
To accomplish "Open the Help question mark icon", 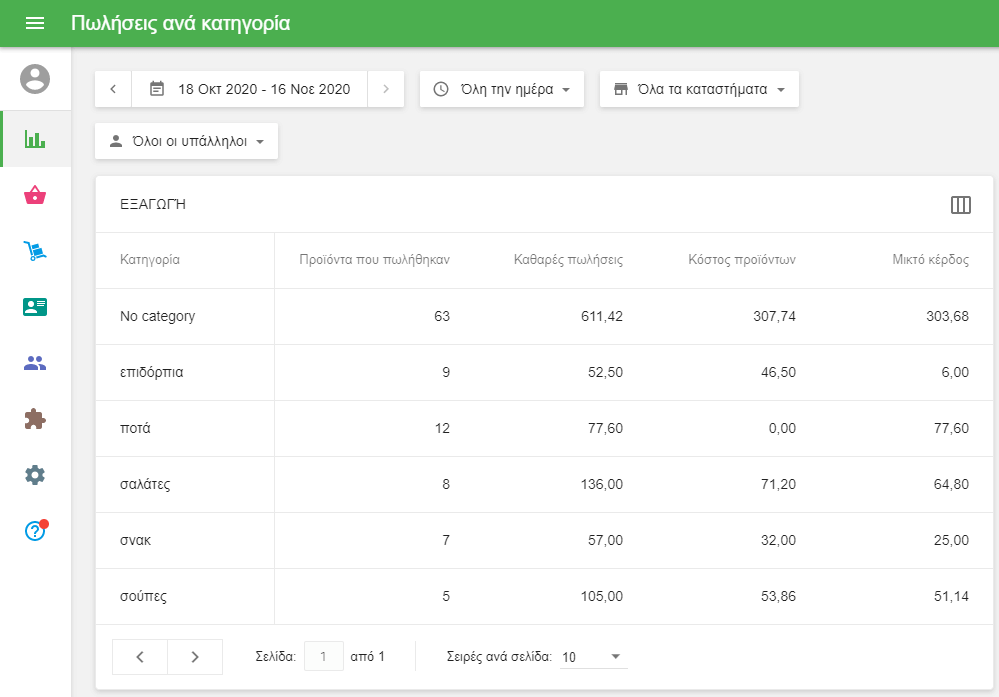I will tap(35, 531).
